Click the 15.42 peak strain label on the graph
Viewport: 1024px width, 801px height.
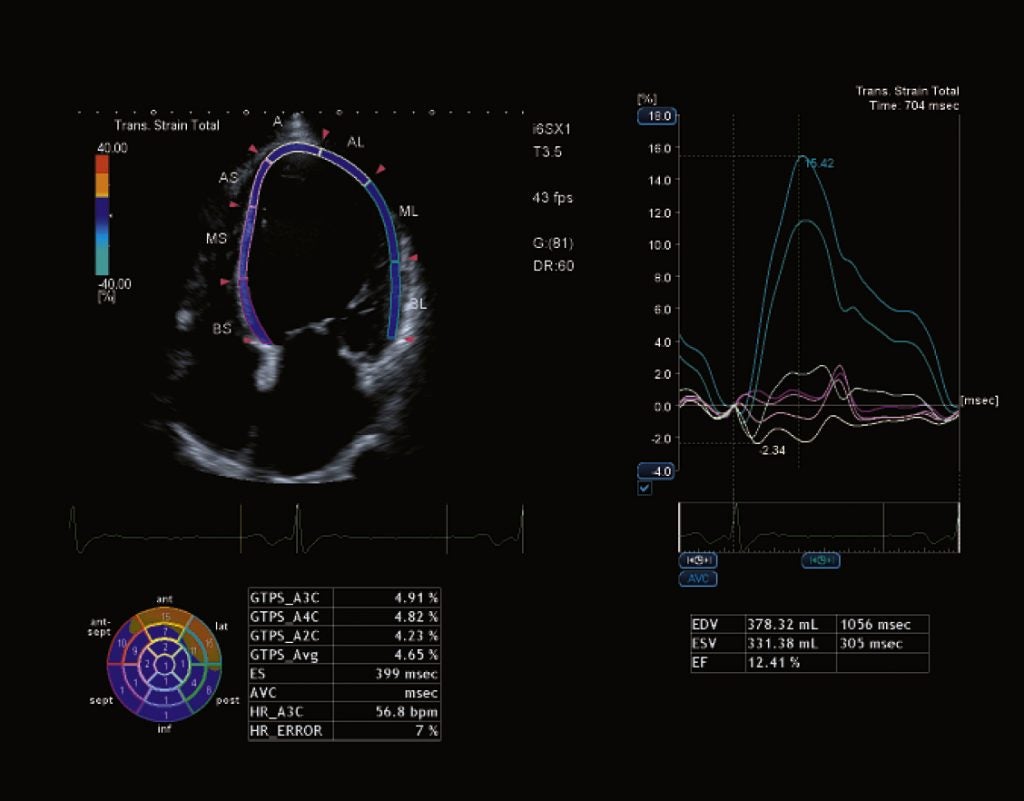819,163
